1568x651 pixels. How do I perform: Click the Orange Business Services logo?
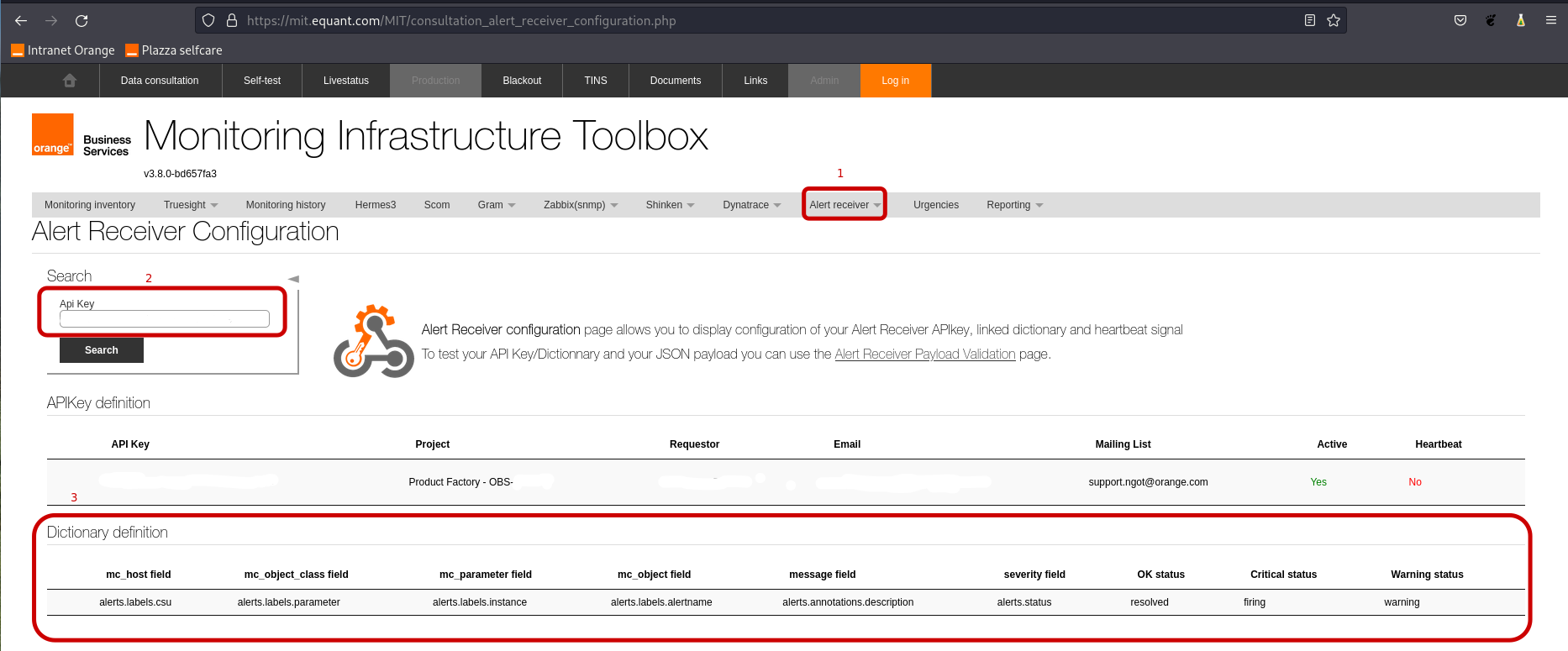click(x=82, y=135)
